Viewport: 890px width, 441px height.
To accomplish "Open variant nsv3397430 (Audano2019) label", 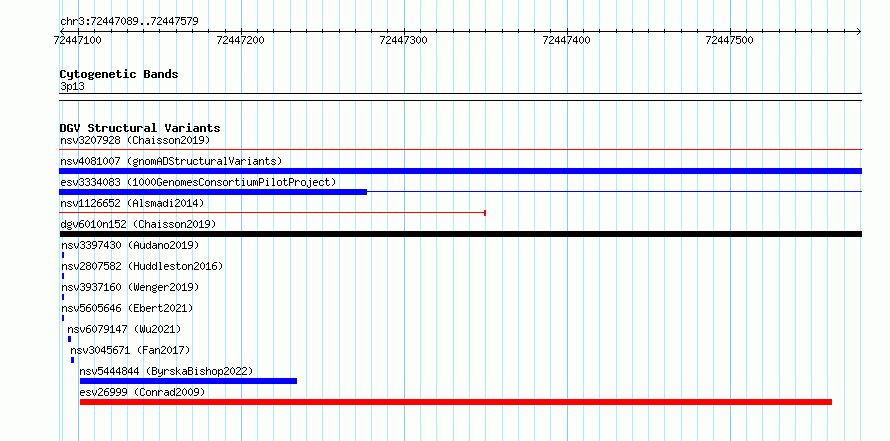I will tap(131, 245).
